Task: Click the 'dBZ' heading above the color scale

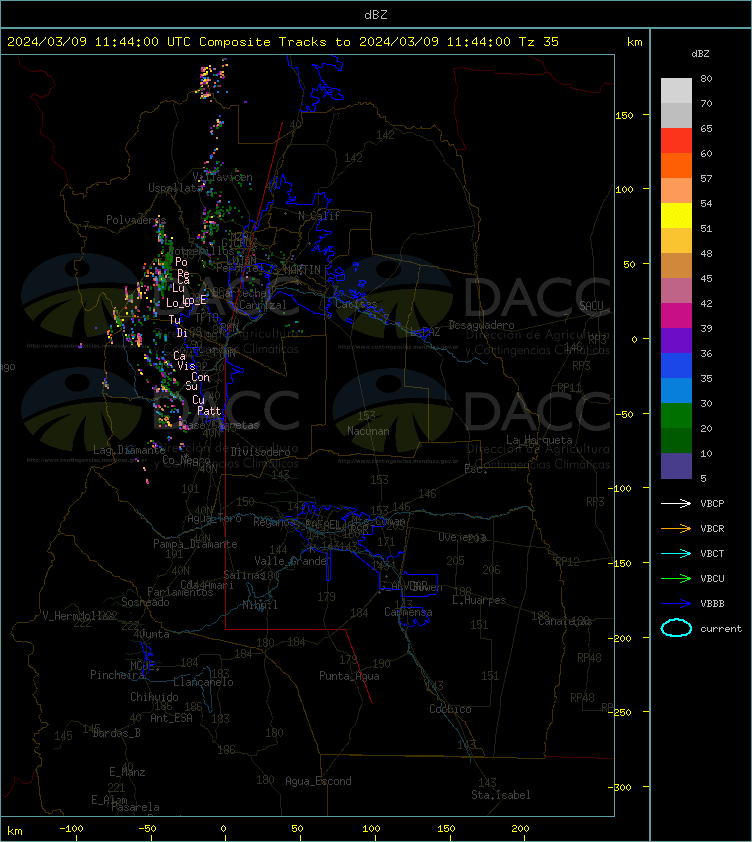Action: 700,54
